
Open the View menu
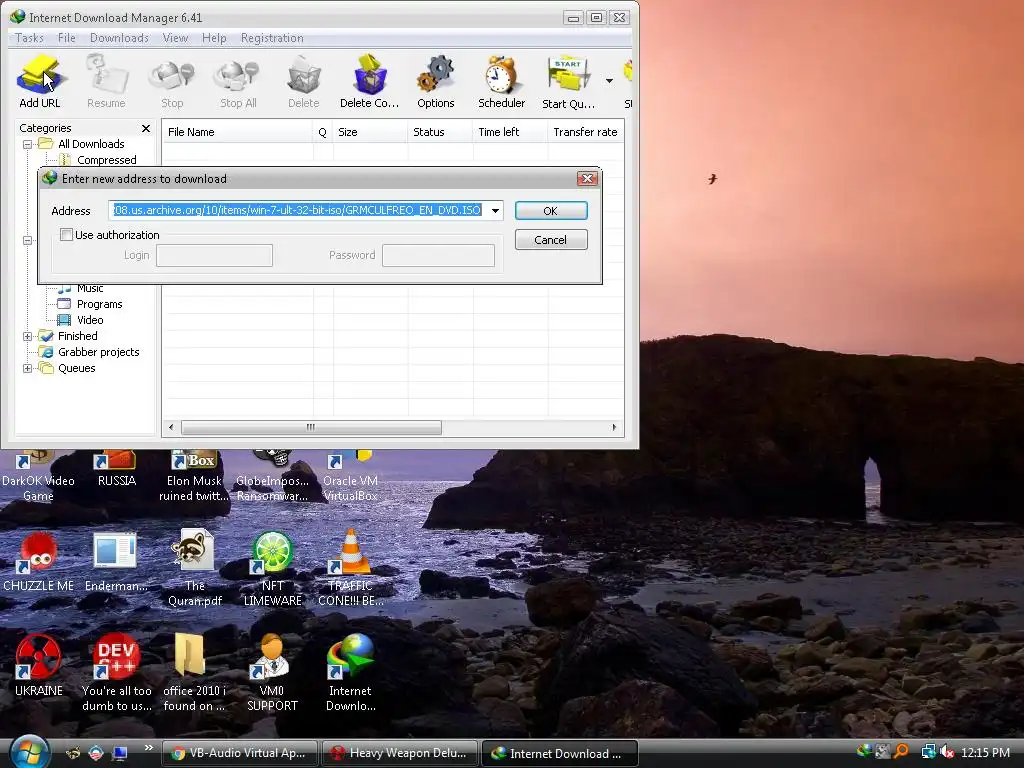(x=175, y=38)
